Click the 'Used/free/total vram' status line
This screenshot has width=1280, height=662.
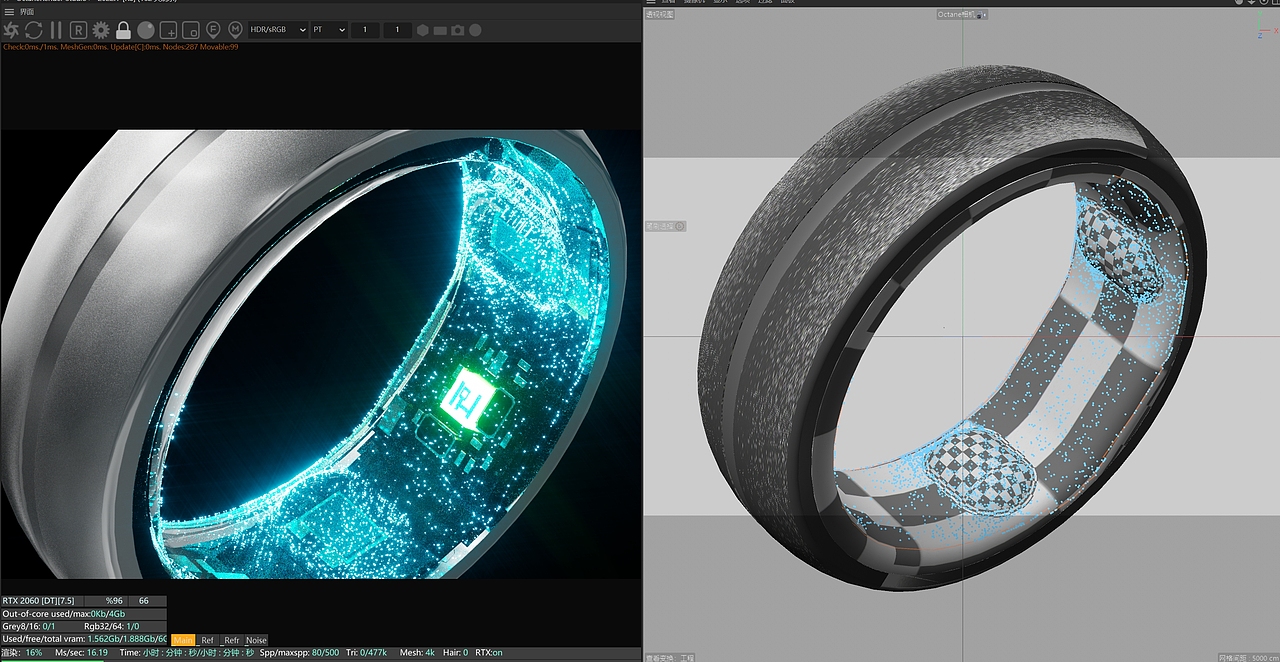[x=85, y=639]
